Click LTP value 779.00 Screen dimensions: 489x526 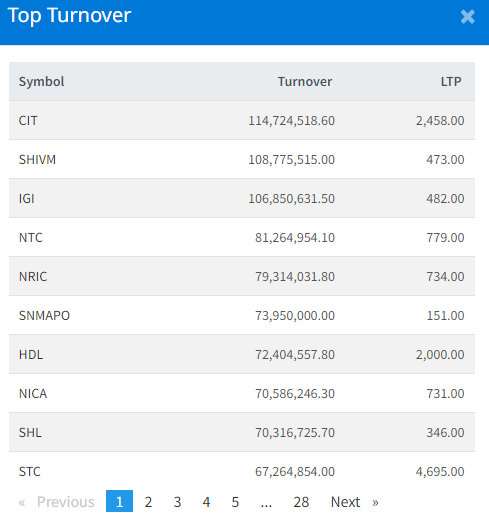[x=445, y=238]
